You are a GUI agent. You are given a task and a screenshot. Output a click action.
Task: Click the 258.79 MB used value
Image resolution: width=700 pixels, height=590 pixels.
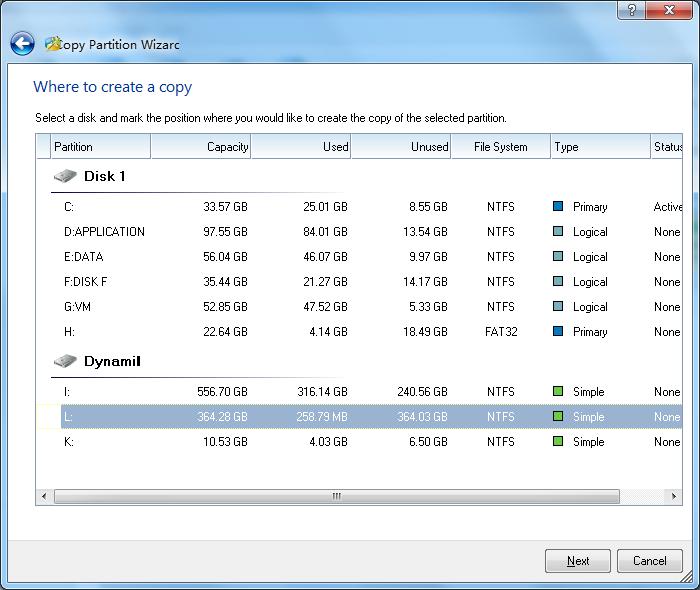coord(322,416)
